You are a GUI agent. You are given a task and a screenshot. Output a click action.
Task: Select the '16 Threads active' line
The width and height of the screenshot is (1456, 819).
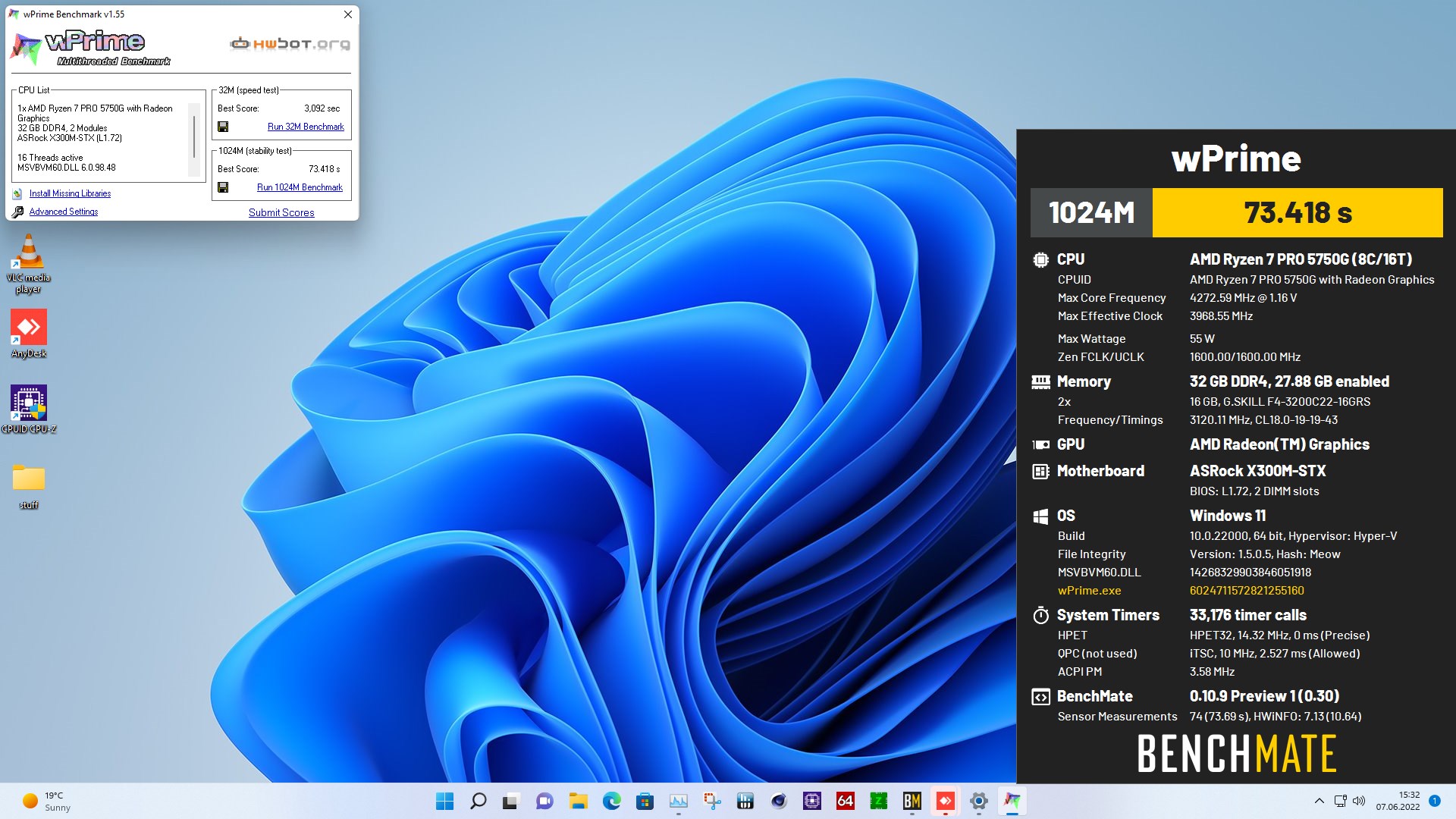(50, 158)
